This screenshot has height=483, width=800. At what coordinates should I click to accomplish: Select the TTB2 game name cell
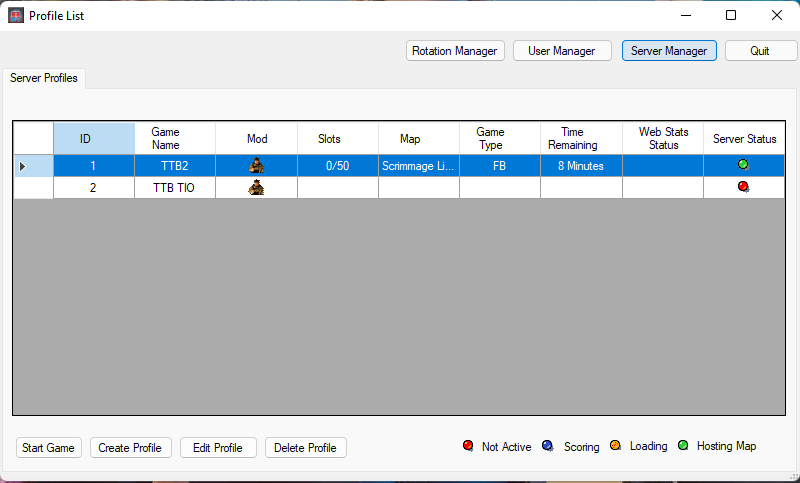tap(175, 166)
